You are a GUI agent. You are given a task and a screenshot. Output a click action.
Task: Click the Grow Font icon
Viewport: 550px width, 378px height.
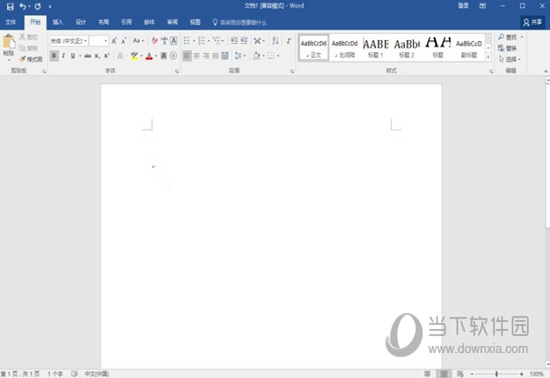(x=114, y=41)
